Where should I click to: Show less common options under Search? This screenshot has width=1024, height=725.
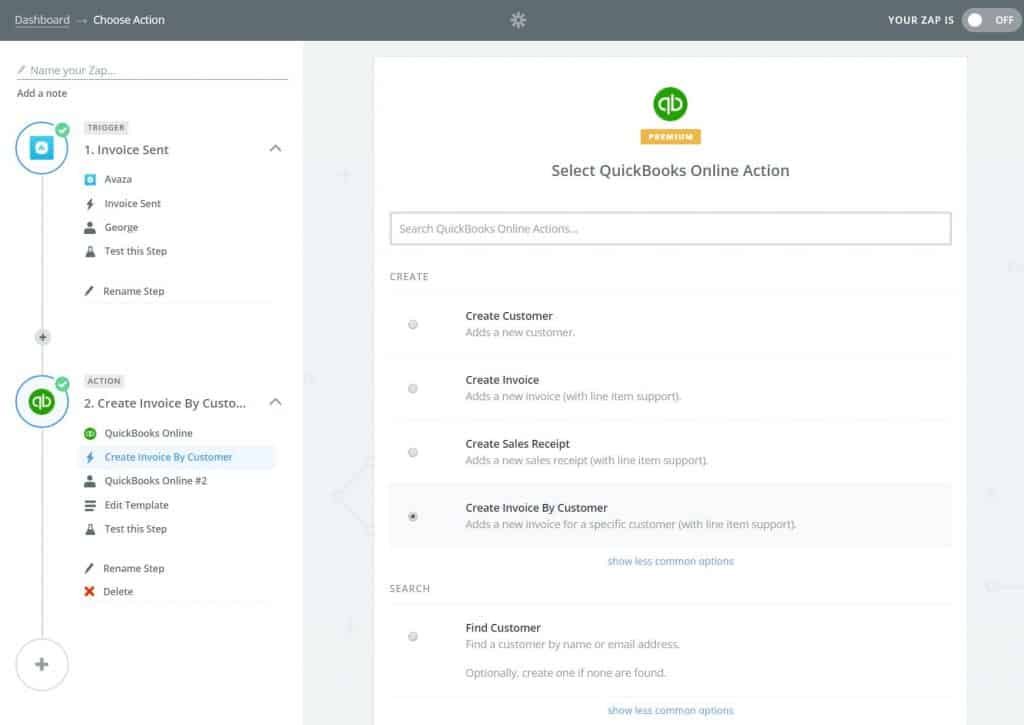pos(670,710)
